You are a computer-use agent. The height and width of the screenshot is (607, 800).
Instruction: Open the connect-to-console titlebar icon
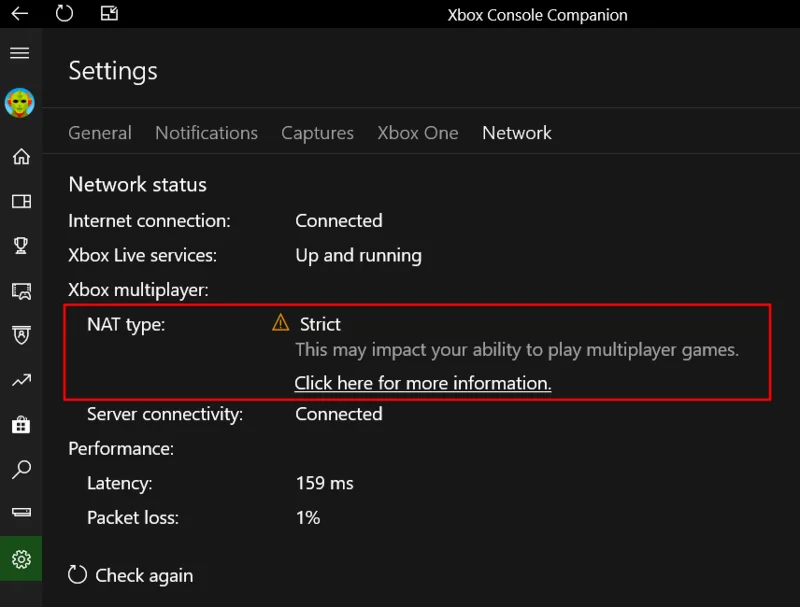[x=109, y=14]
